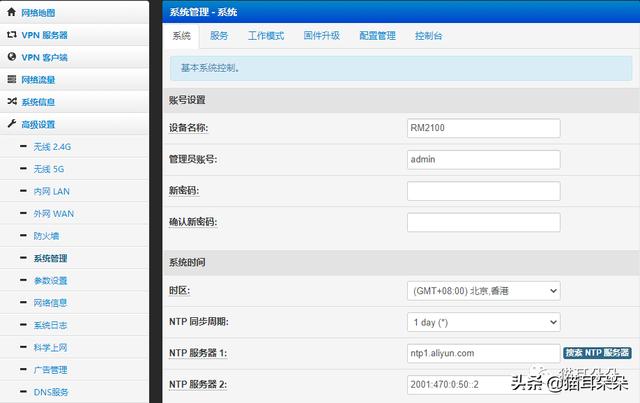Screen dimensions: 640x403
Task: Open 广告管理 submenu item
Action: click(50, 370)
